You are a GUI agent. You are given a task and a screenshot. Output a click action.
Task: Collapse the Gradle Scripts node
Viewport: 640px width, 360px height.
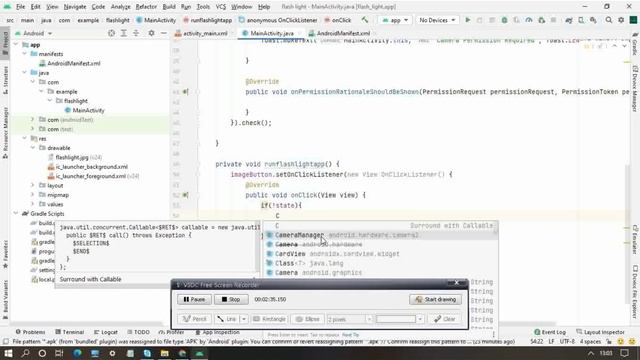16,213
